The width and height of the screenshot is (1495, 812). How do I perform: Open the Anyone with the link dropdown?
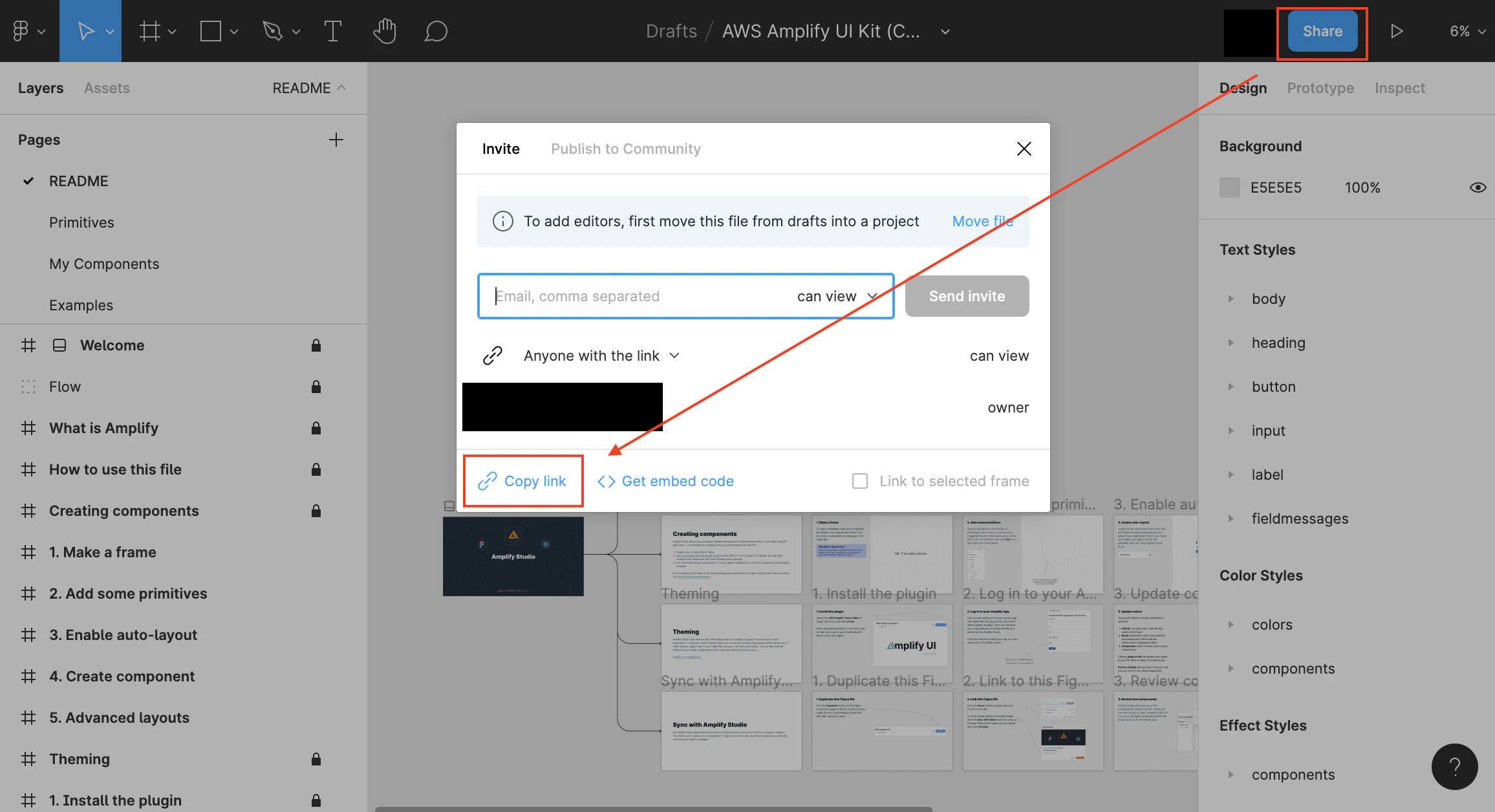click(601, 356)
